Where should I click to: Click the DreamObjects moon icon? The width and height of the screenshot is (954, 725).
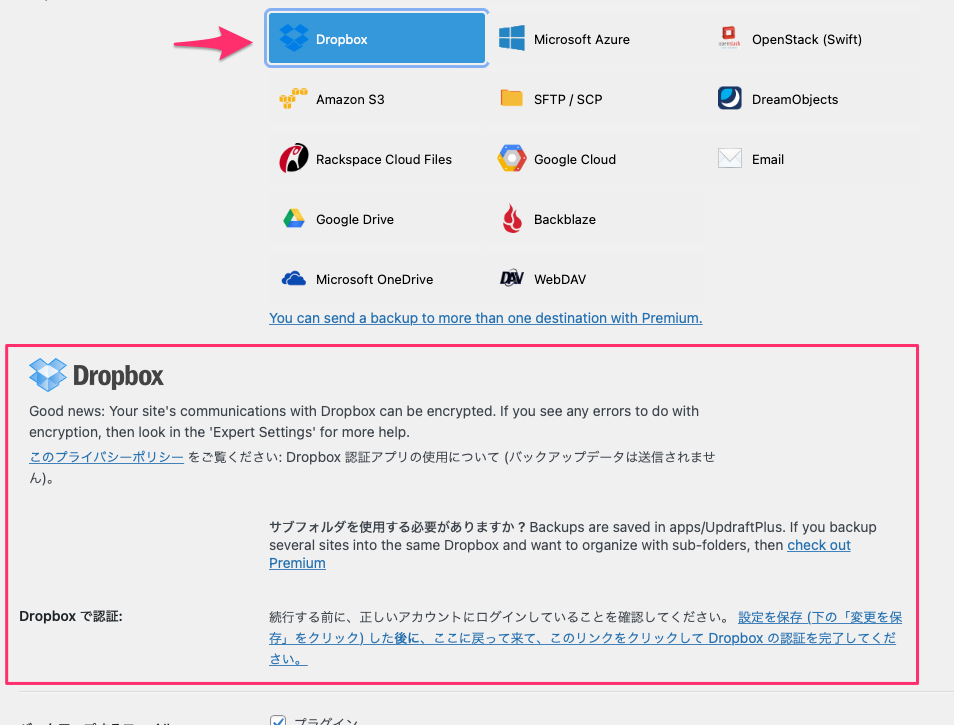[729, 98]
